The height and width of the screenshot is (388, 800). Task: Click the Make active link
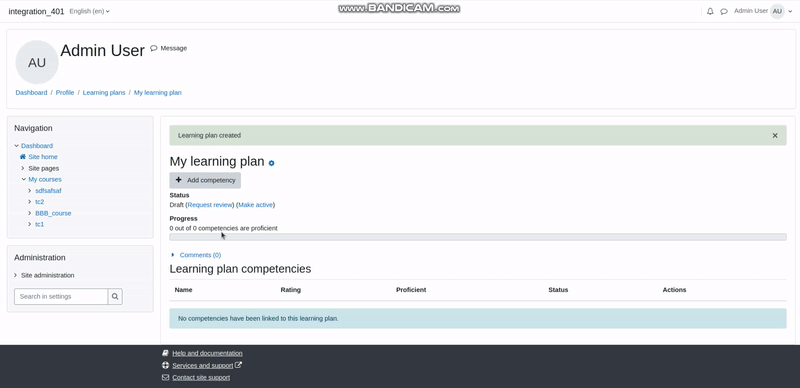click(x=256, y=205)
